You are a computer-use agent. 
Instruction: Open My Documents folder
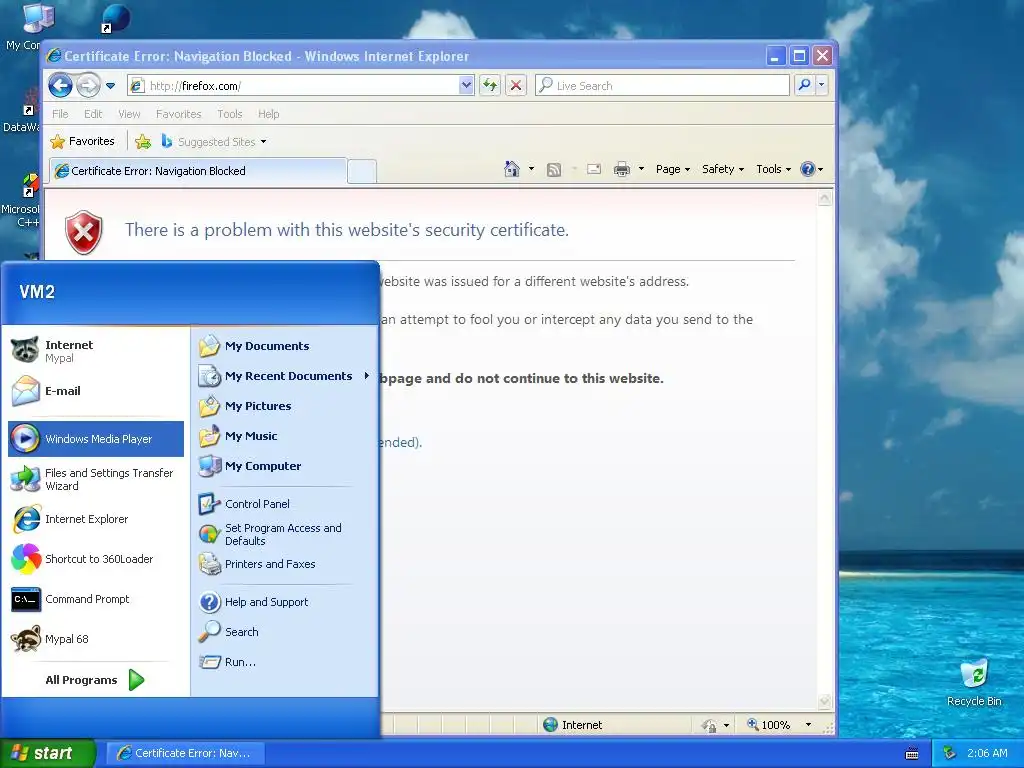[285, 346]
